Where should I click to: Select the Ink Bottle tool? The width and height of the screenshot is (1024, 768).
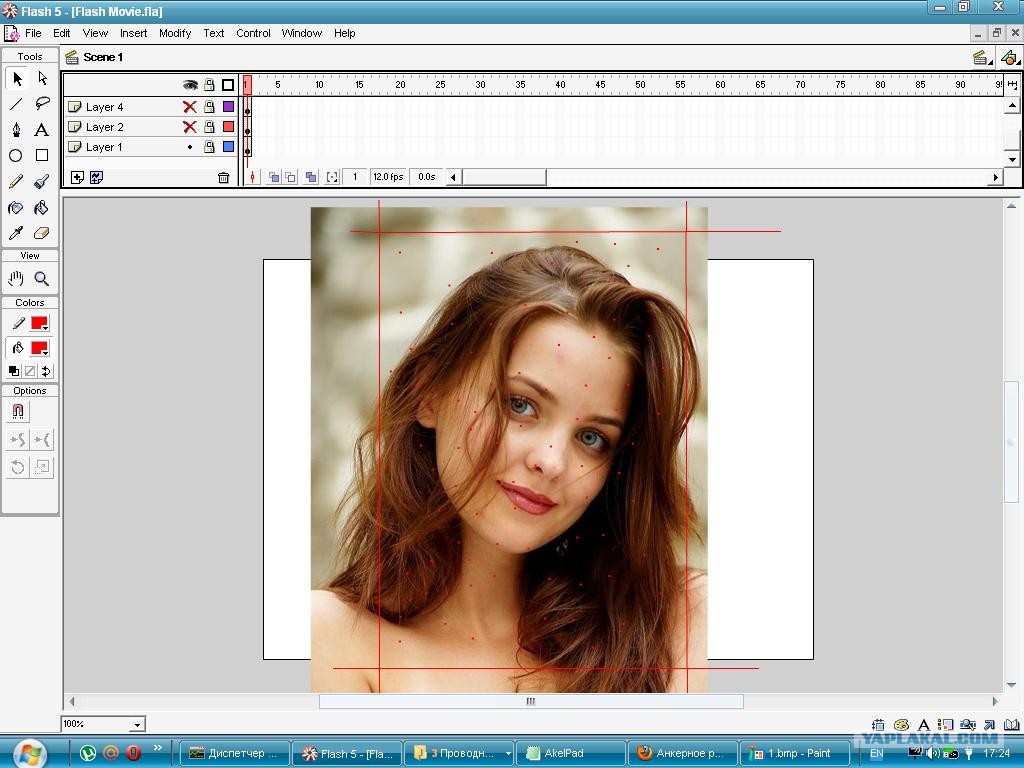coord(16,208)
